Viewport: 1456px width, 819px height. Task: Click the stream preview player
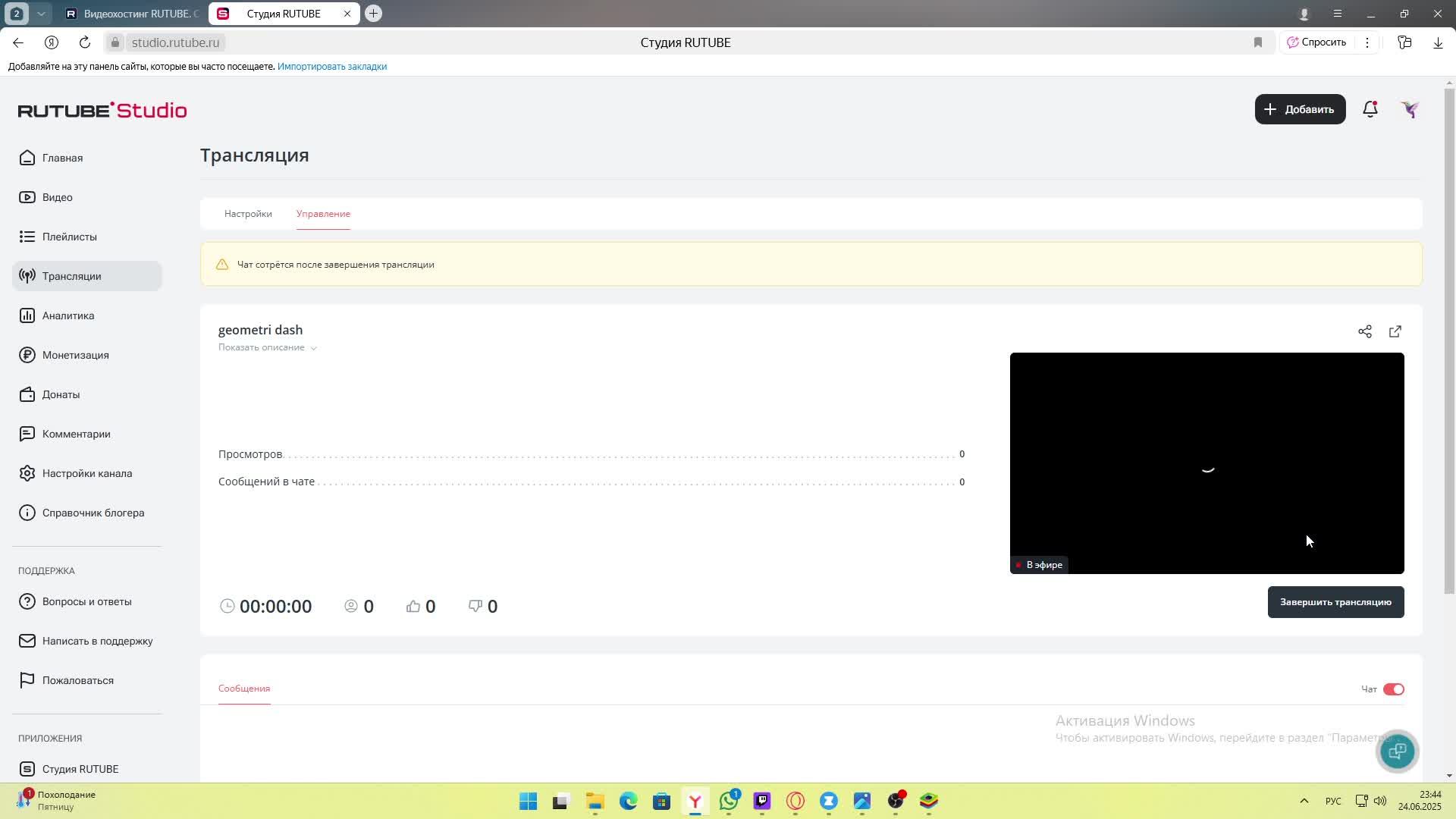click(x=1207, y=463)
